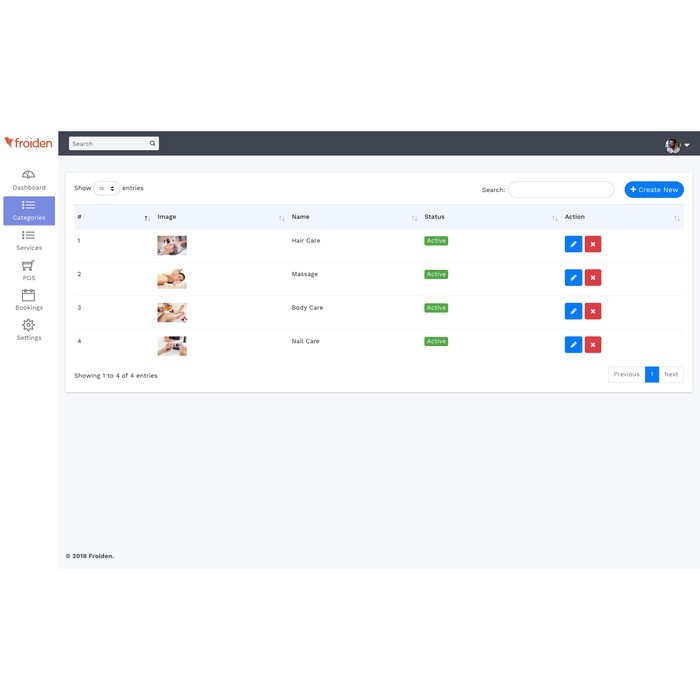This screenshot has width=700, height=700.
Task: Click the Massage name cell
Action: pyautogui.click(x=304, y=274)
